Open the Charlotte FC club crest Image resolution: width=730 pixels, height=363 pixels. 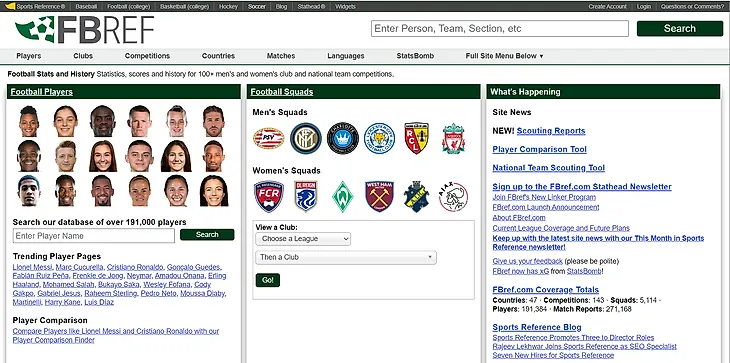click(343, 138)
